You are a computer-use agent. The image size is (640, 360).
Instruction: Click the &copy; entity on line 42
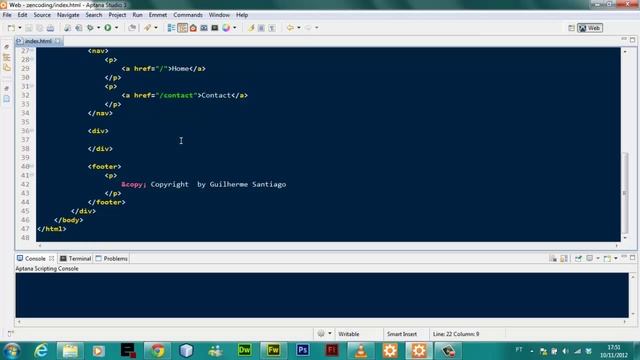pos(133,184)
